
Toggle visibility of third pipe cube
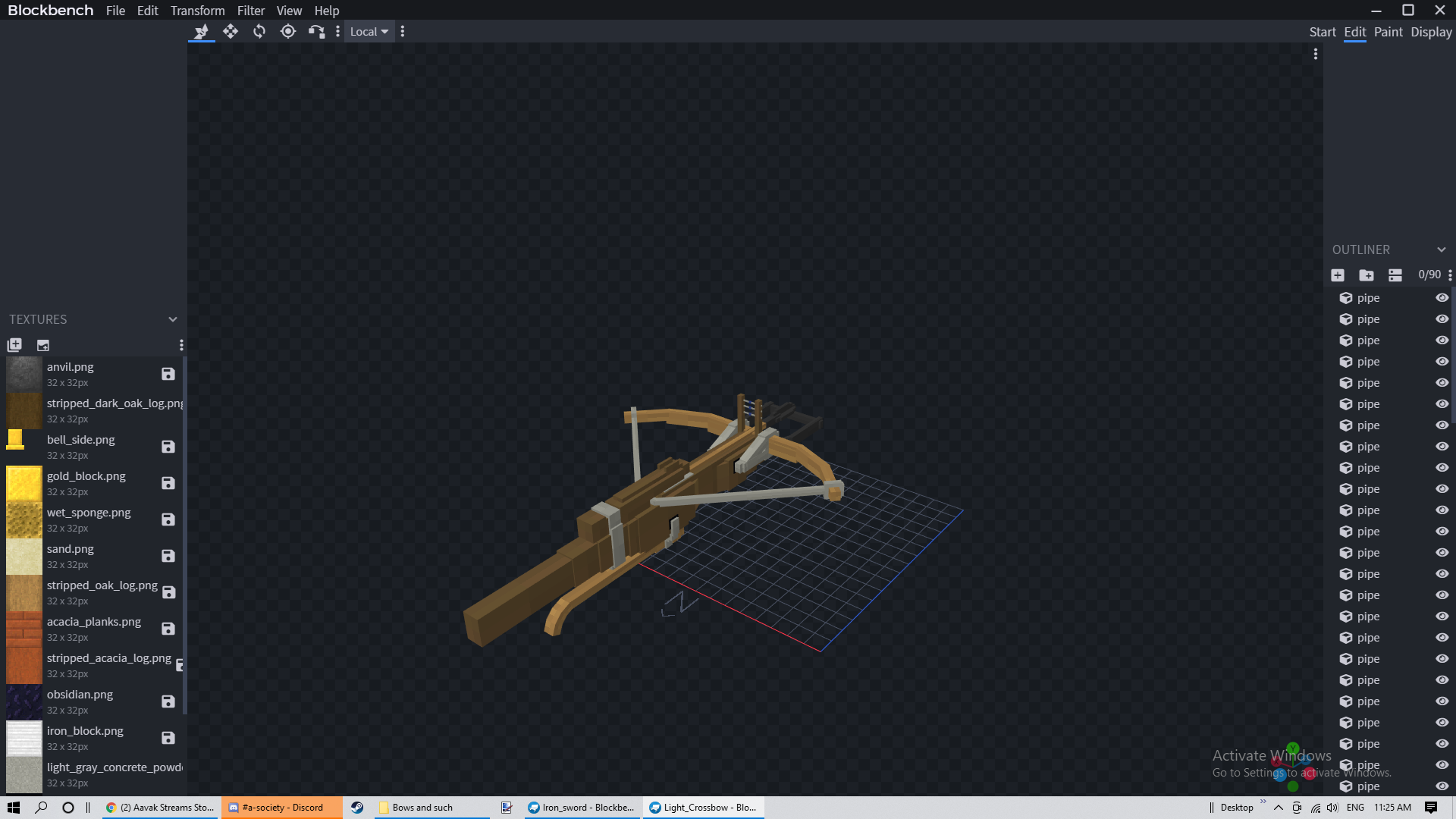click(1442, 340)
